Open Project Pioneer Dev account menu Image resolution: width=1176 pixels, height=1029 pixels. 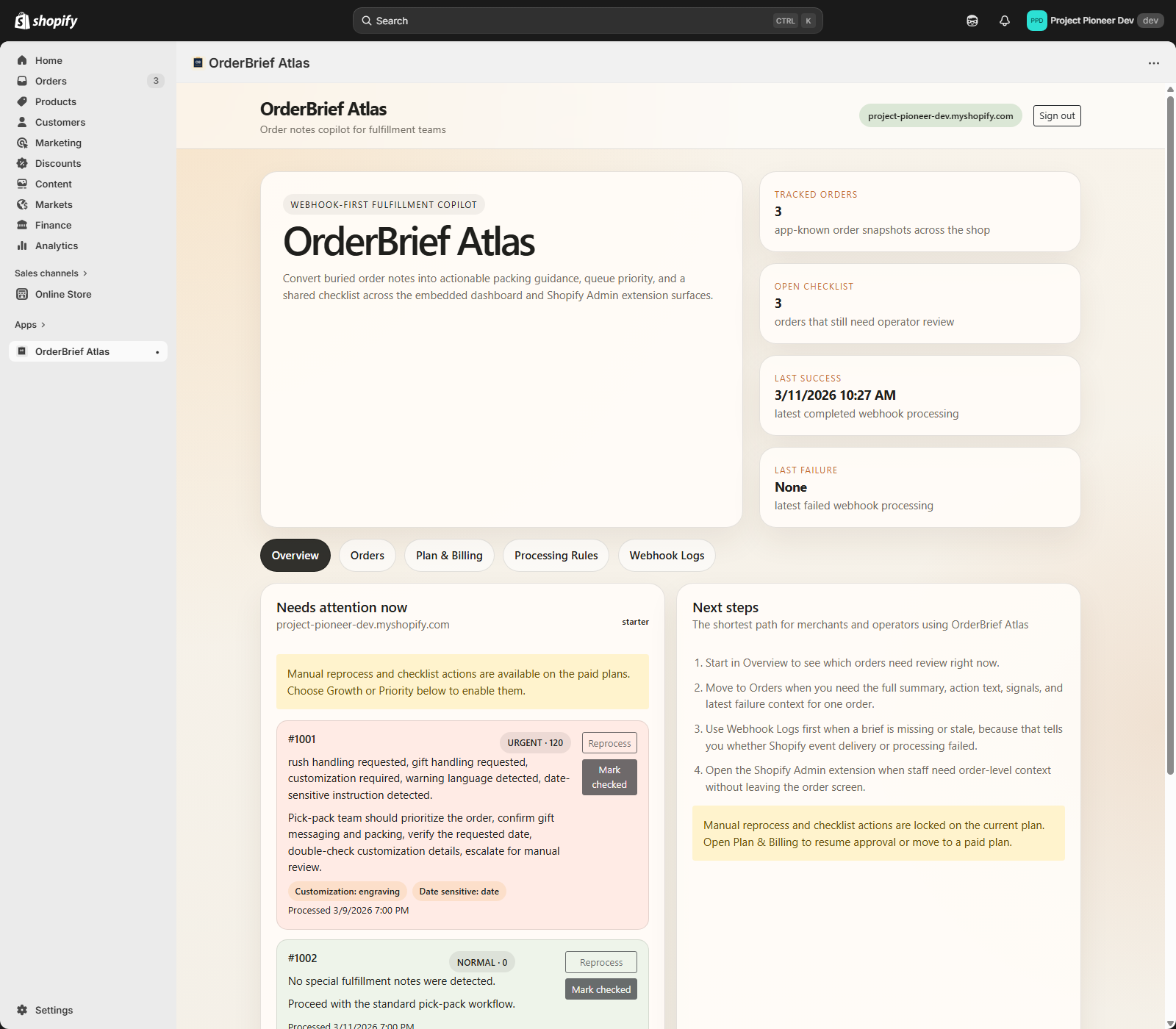(1095, 21)
